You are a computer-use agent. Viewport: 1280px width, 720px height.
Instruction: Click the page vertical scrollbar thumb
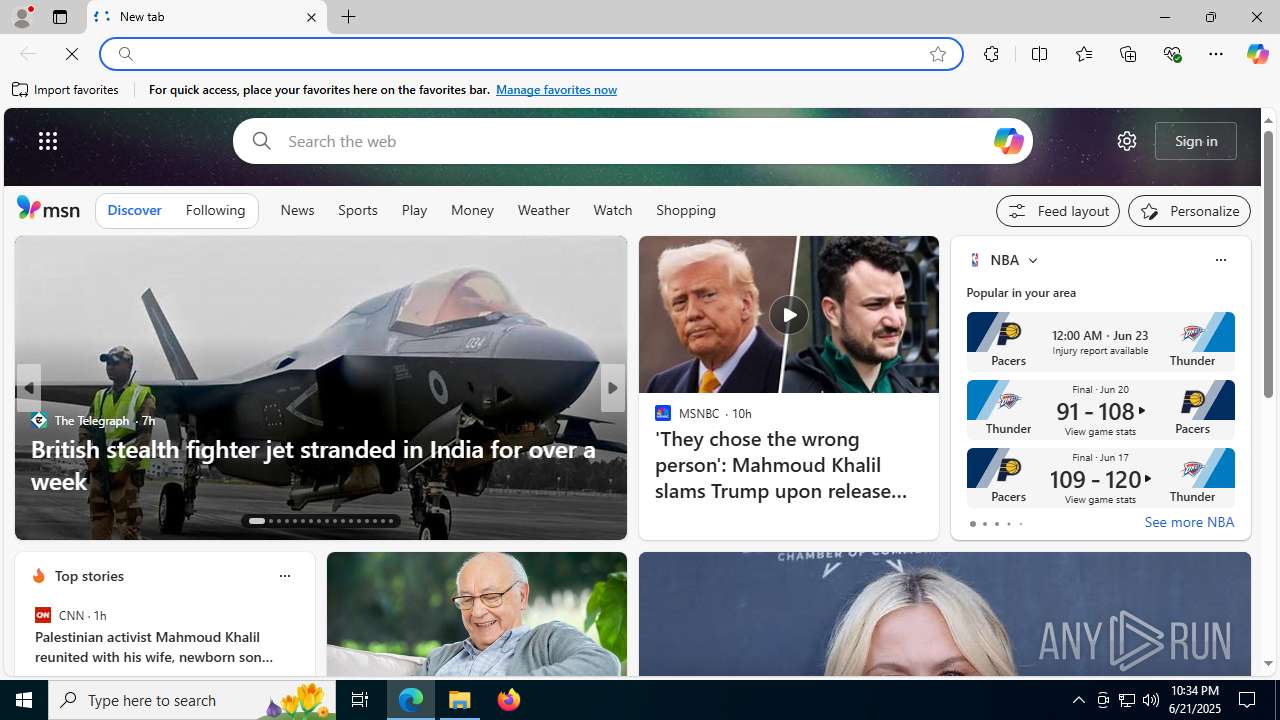1268,265
